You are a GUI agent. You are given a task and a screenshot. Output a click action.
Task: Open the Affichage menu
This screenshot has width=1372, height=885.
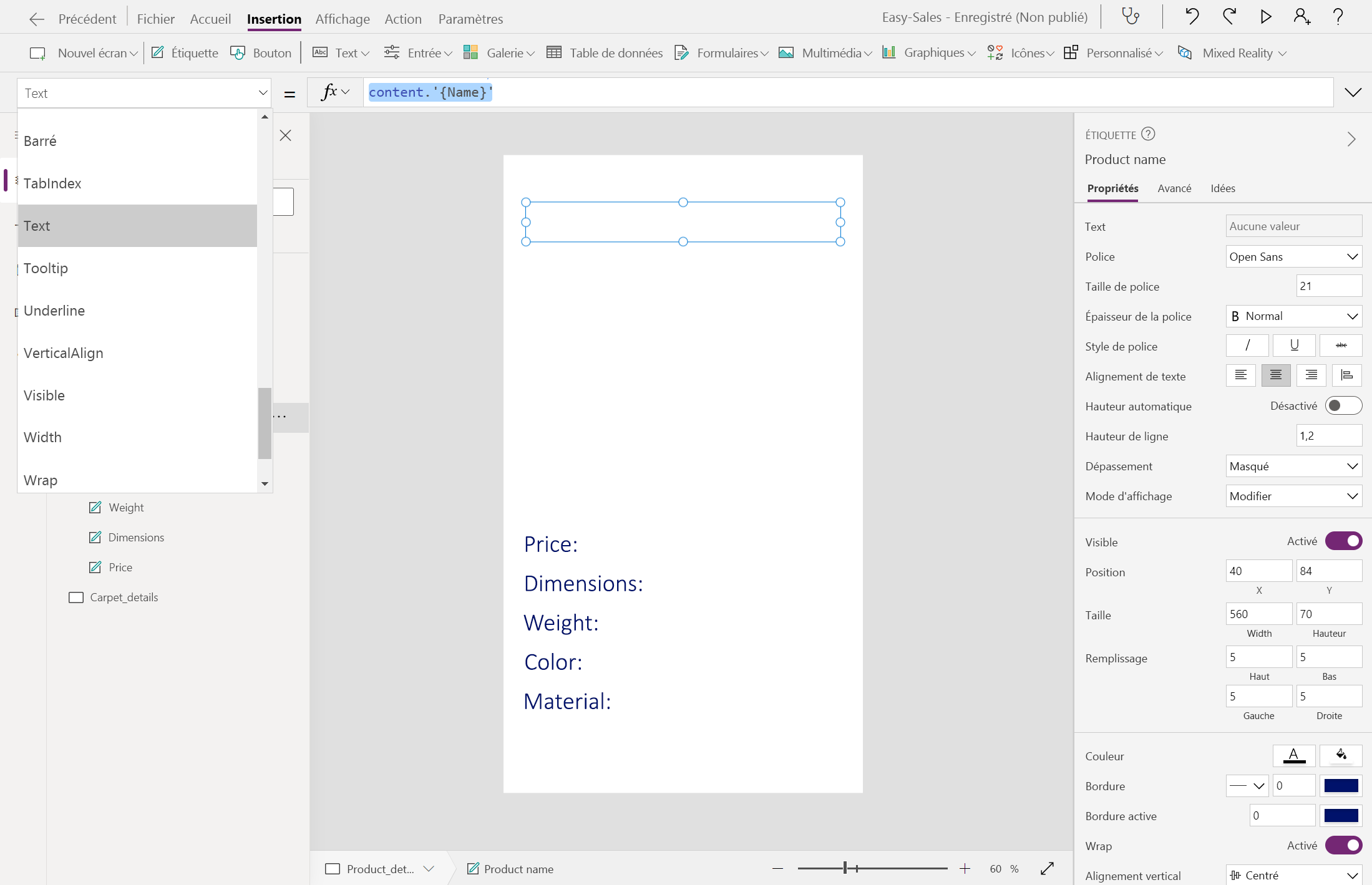(342, 19)
